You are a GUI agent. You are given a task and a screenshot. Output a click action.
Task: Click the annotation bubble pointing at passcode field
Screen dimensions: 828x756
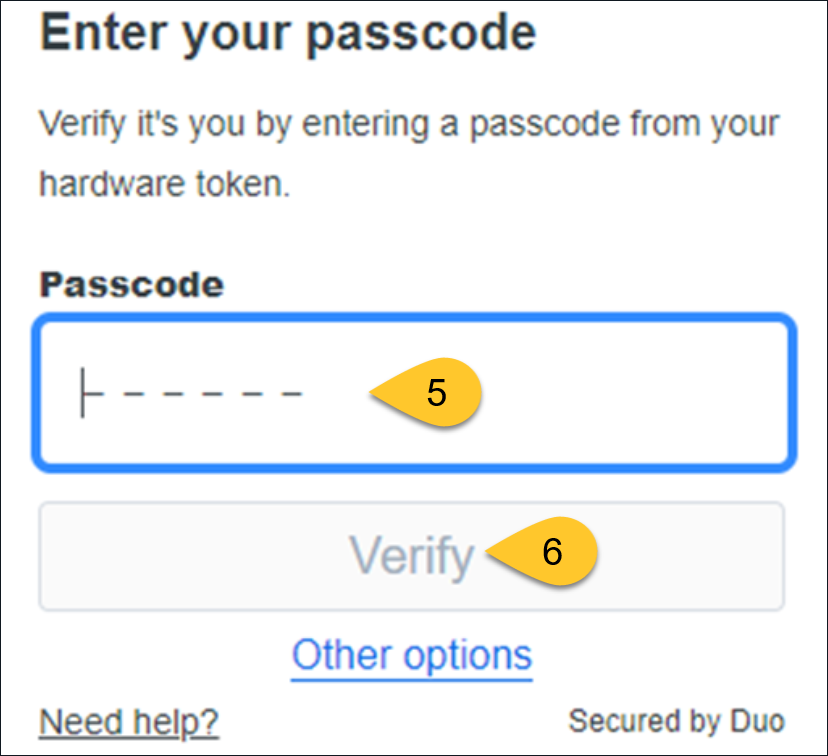433,395
